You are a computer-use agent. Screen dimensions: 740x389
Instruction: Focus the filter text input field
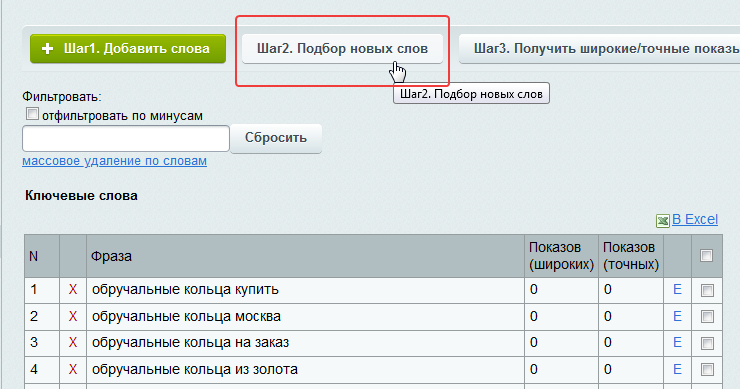(126, 138)
